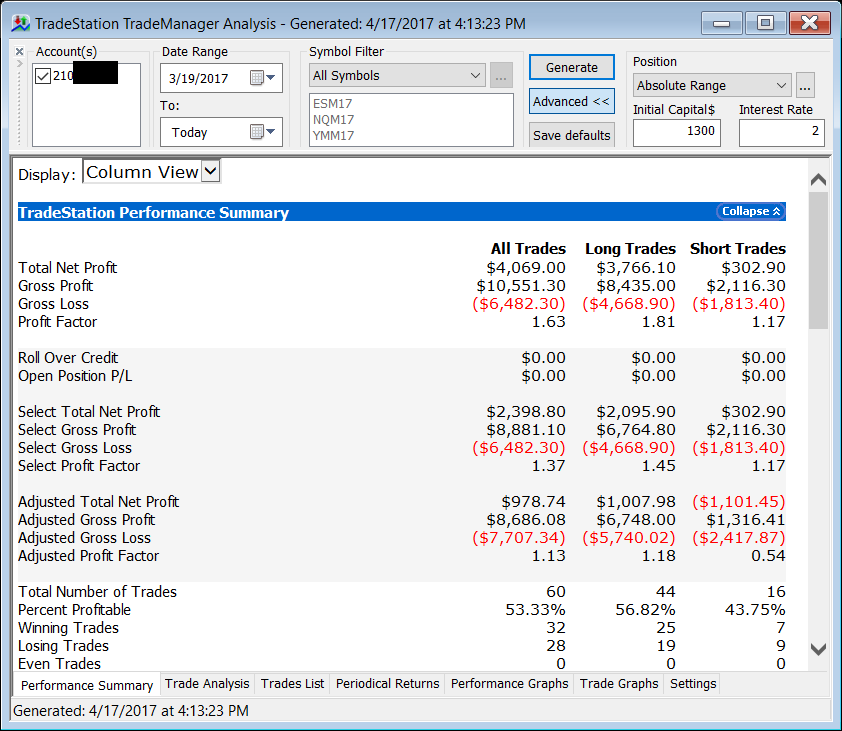This screenshot has width=842, height=731.
Task: Click the Roll Over Credit label
Action: pyautogui.click(x=68, y=358)
